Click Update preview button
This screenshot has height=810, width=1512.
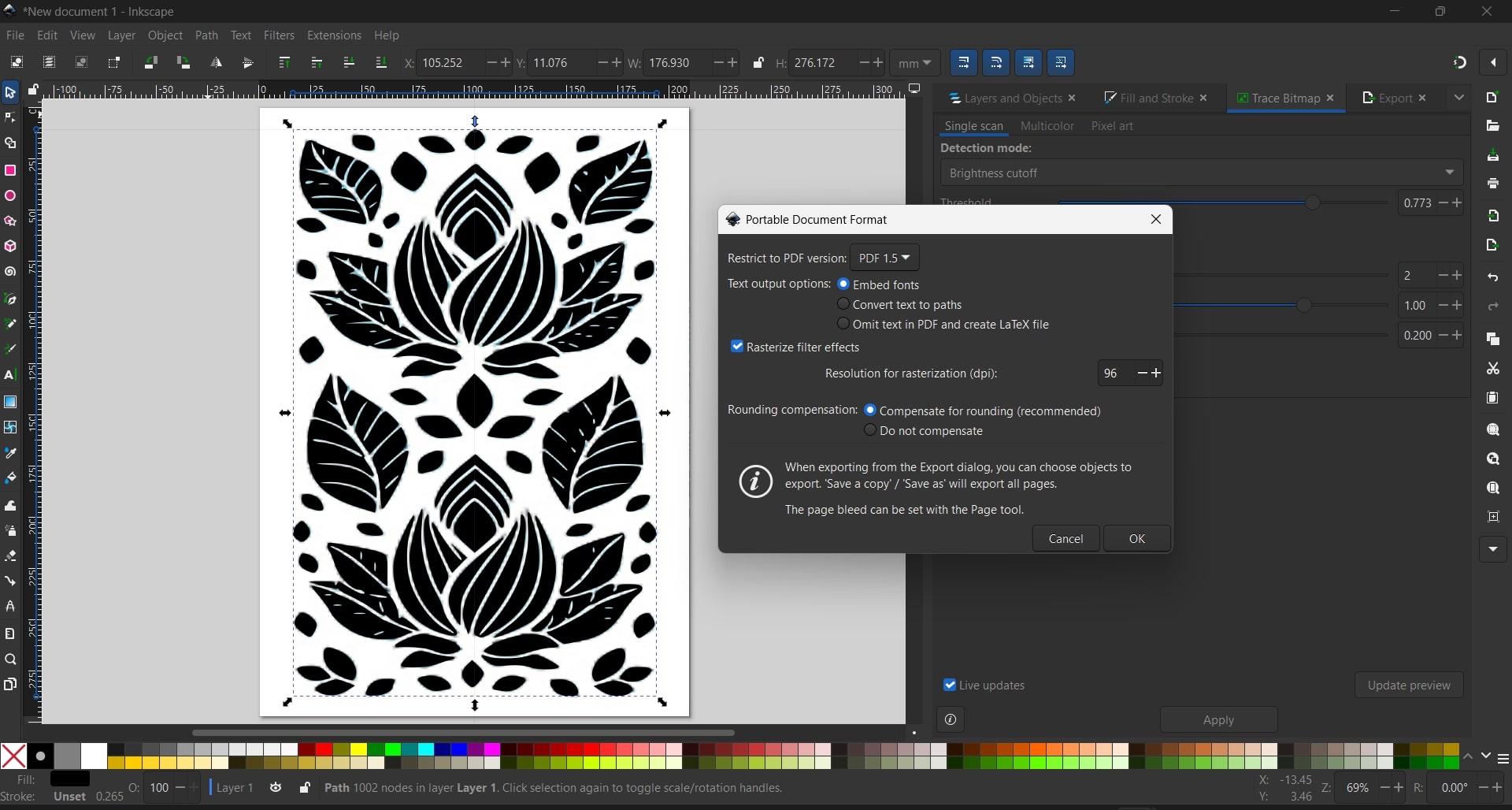pos(1409,685)
